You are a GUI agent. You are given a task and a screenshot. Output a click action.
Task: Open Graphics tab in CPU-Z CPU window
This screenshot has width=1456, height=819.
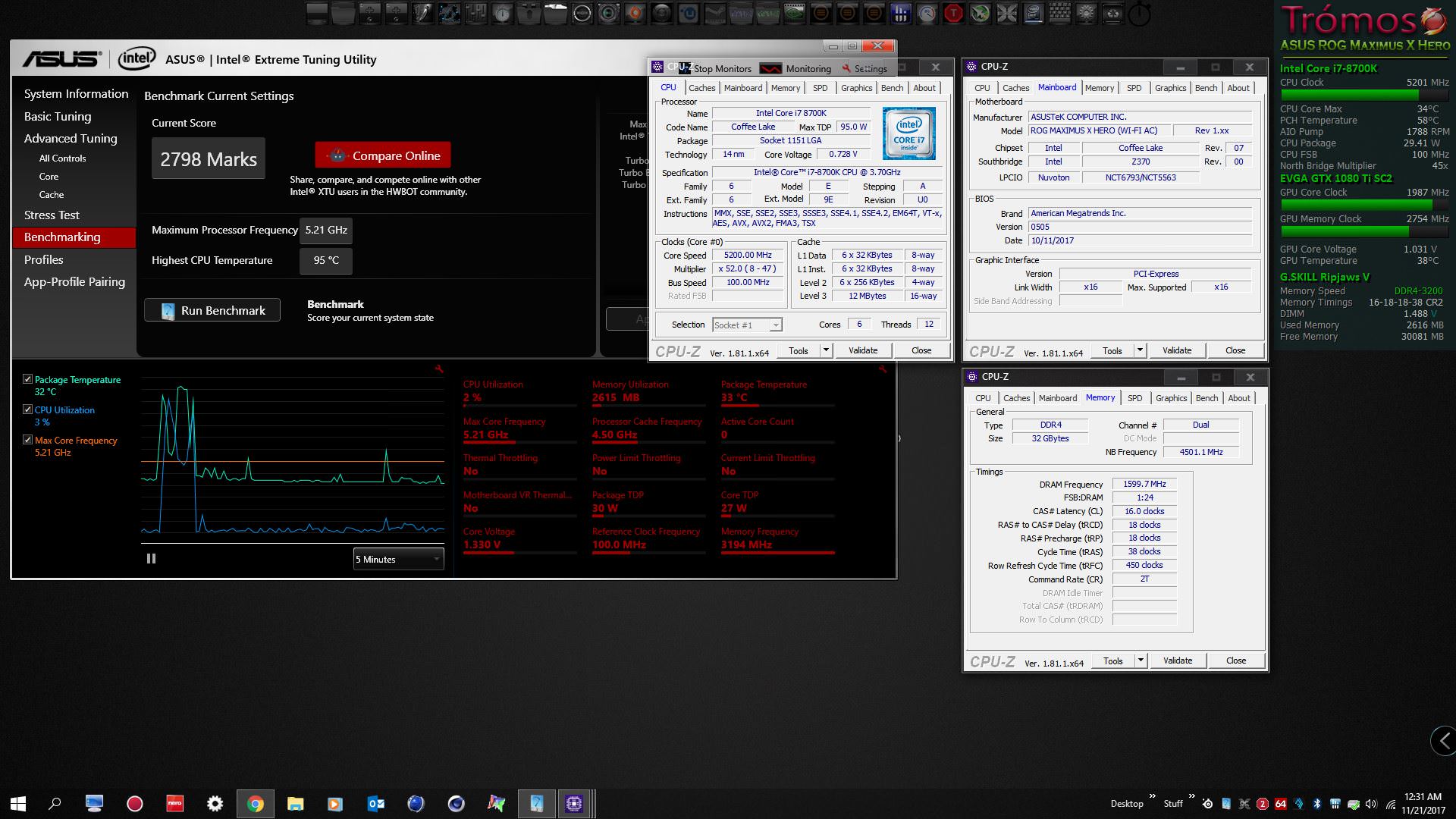pyautogui.click(x=856, y=88)
